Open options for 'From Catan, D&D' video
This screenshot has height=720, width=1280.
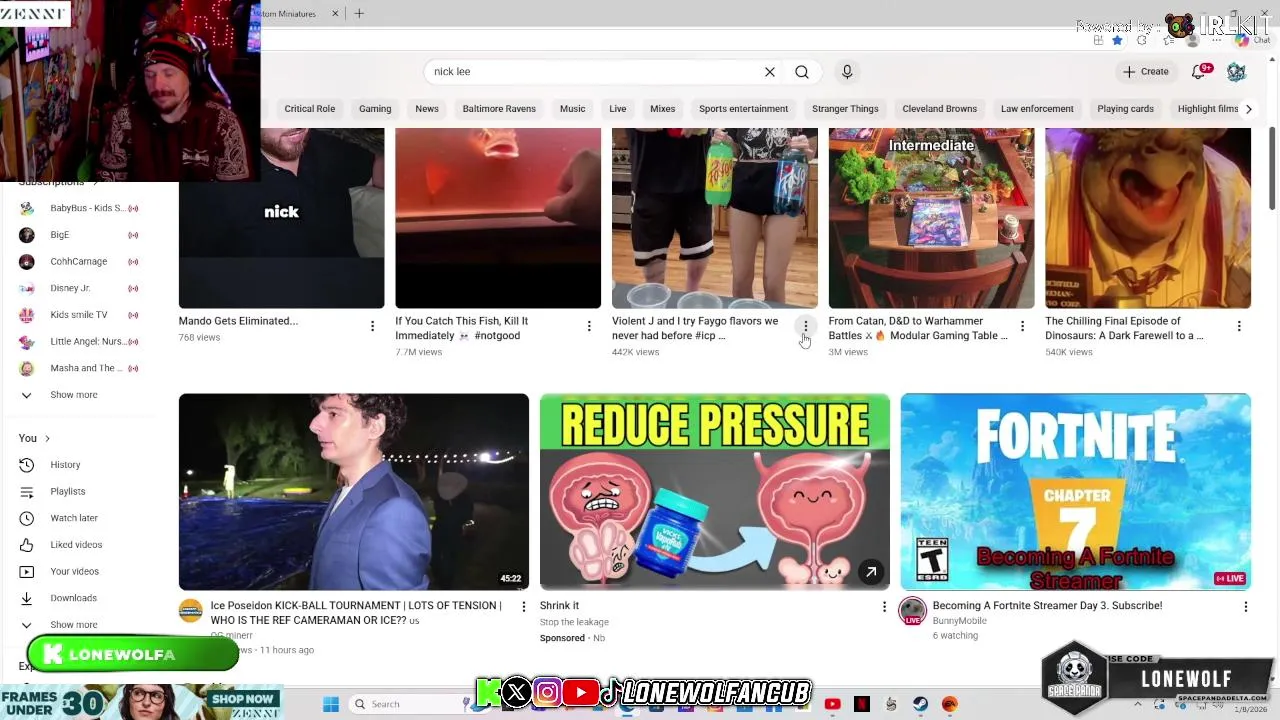[1022, 326]
